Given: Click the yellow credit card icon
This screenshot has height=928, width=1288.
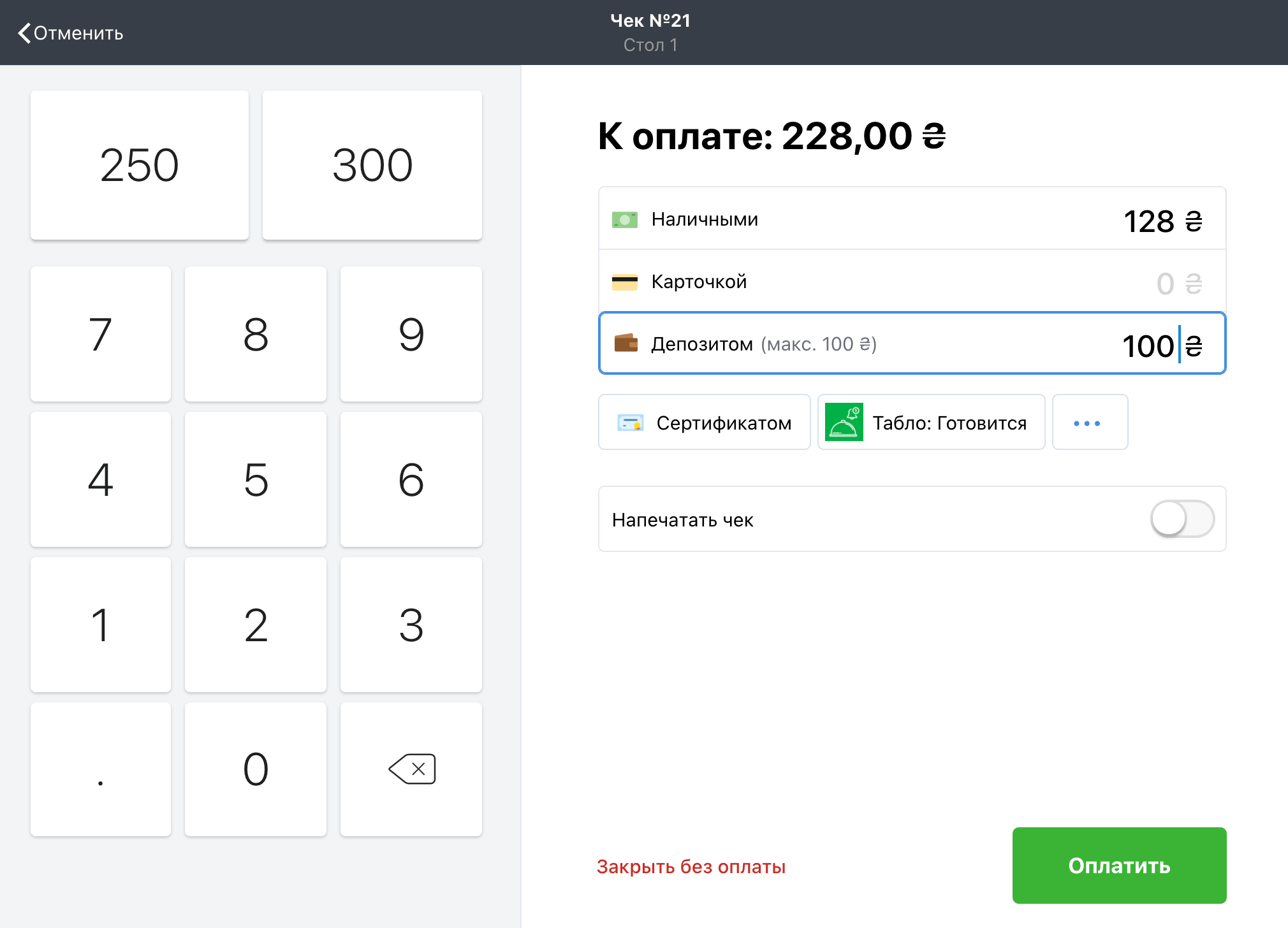Looking at the screenshot, I should pyautogui.click(x=624, y=282).
